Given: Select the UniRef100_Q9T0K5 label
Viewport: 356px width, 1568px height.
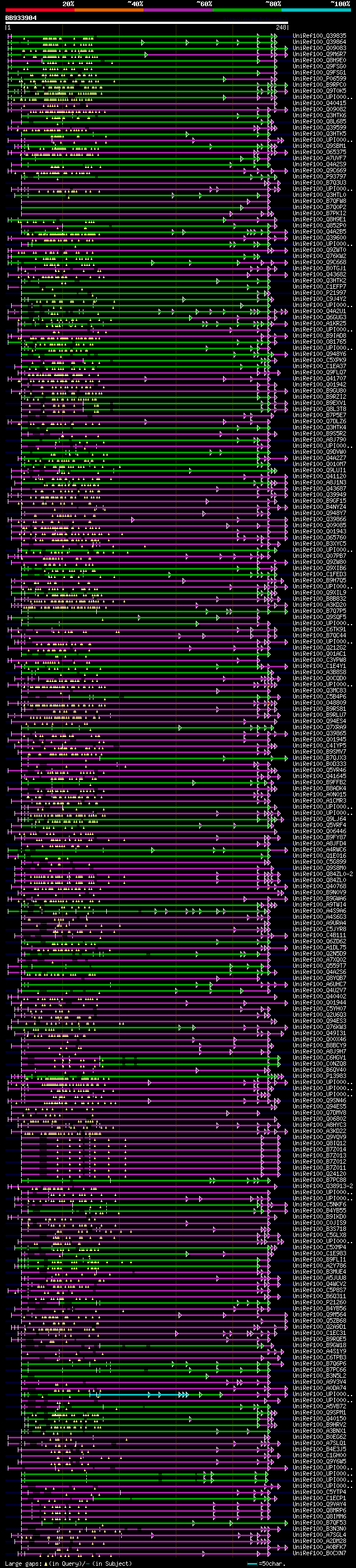Looking at the screenshot, I should pos(319,91).
